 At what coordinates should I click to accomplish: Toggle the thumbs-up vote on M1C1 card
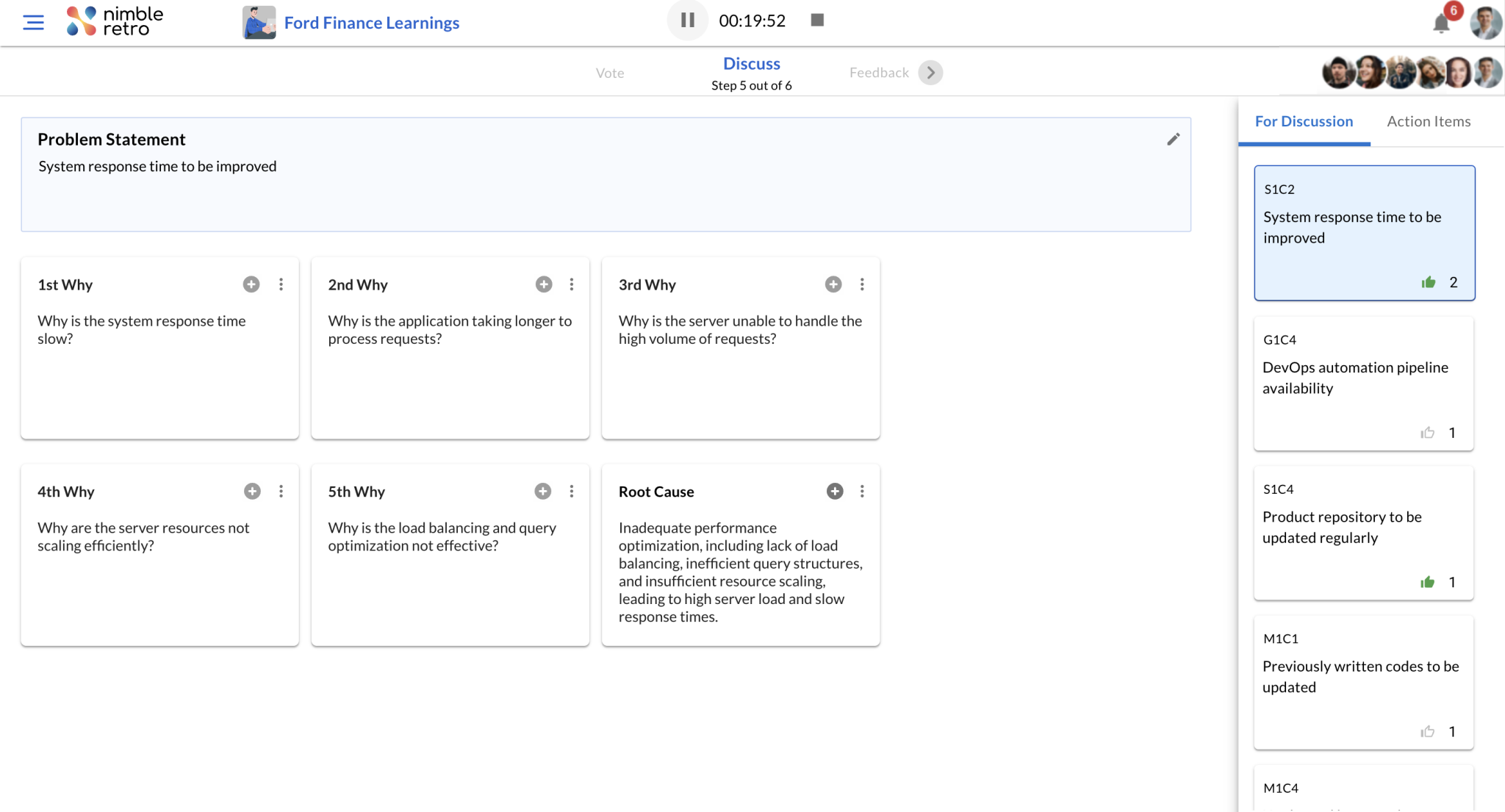click(x=1428, y=731)
